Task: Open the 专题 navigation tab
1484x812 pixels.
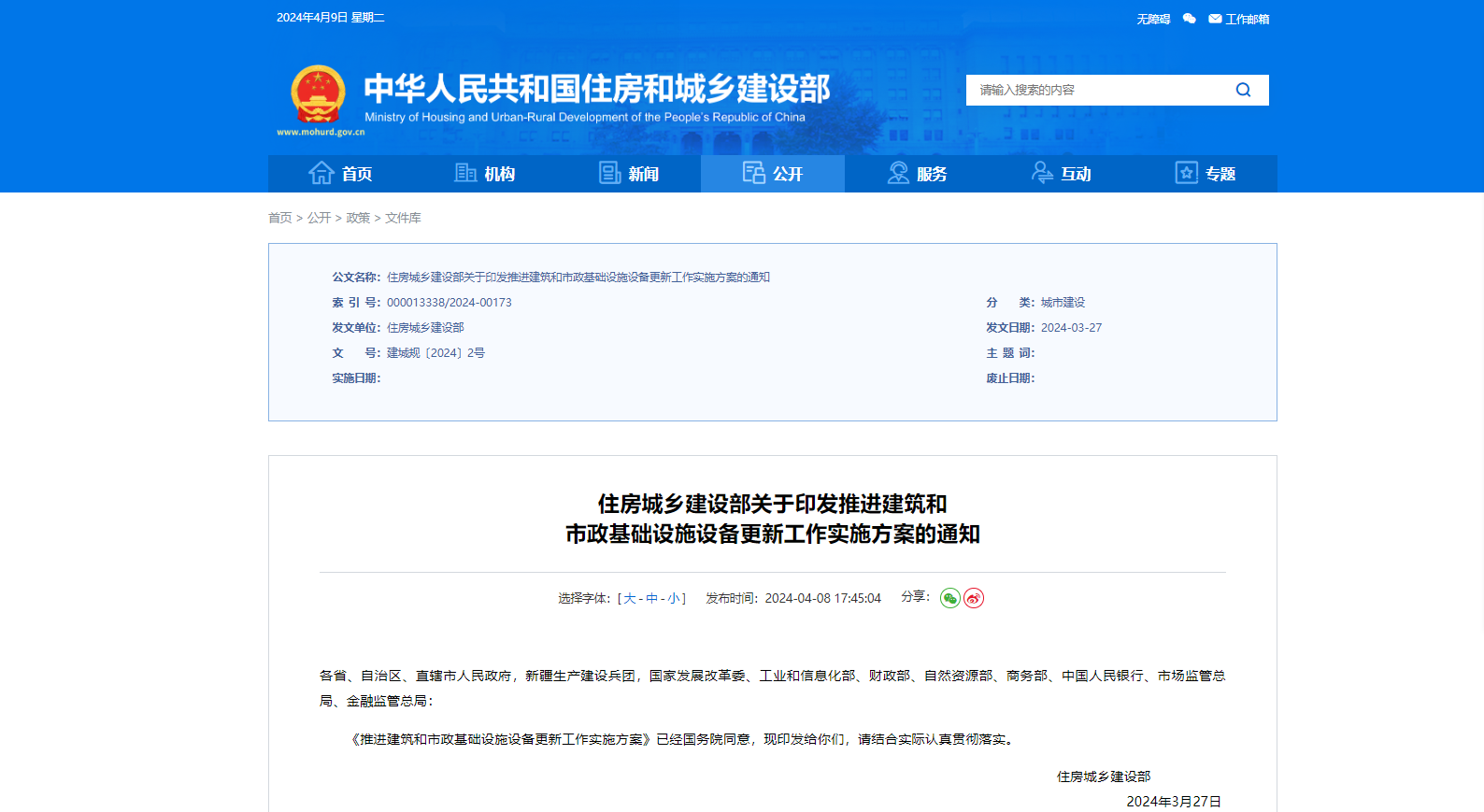Action: pyautogui.click(x=1206, y=174)
